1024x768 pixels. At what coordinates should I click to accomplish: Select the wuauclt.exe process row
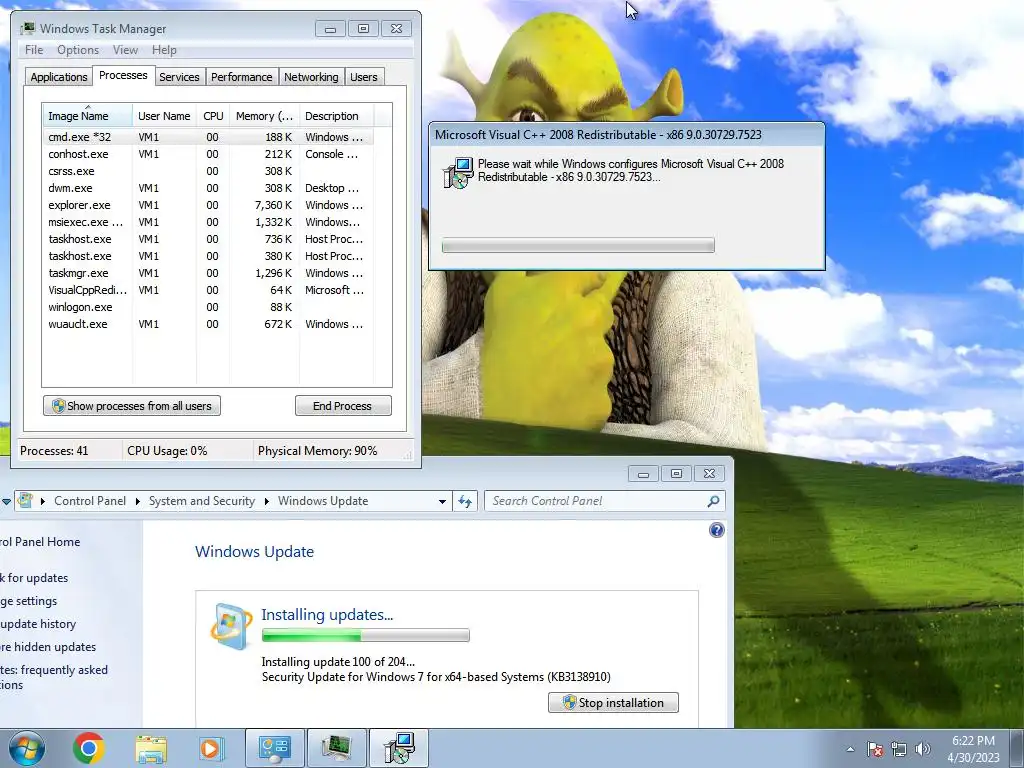click(208, 324)
